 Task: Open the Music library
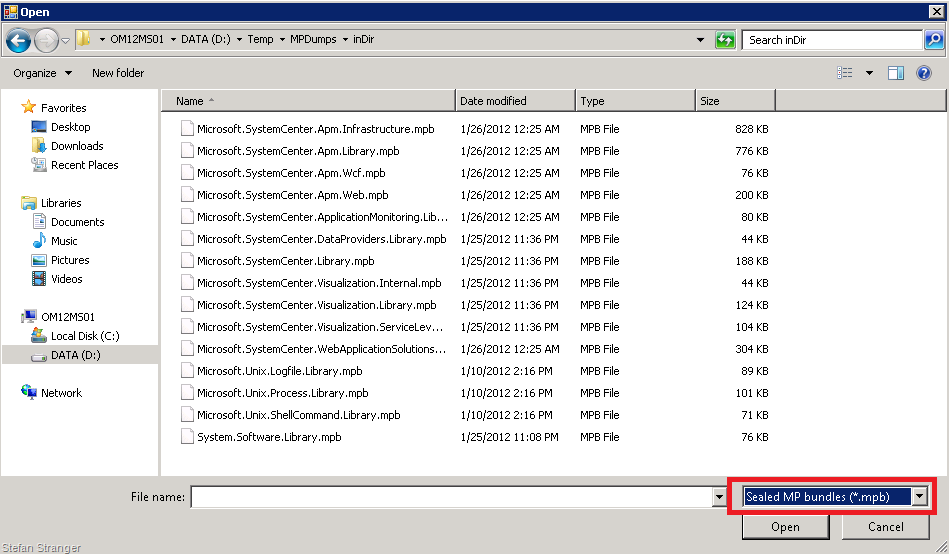(x=64, y=241)
